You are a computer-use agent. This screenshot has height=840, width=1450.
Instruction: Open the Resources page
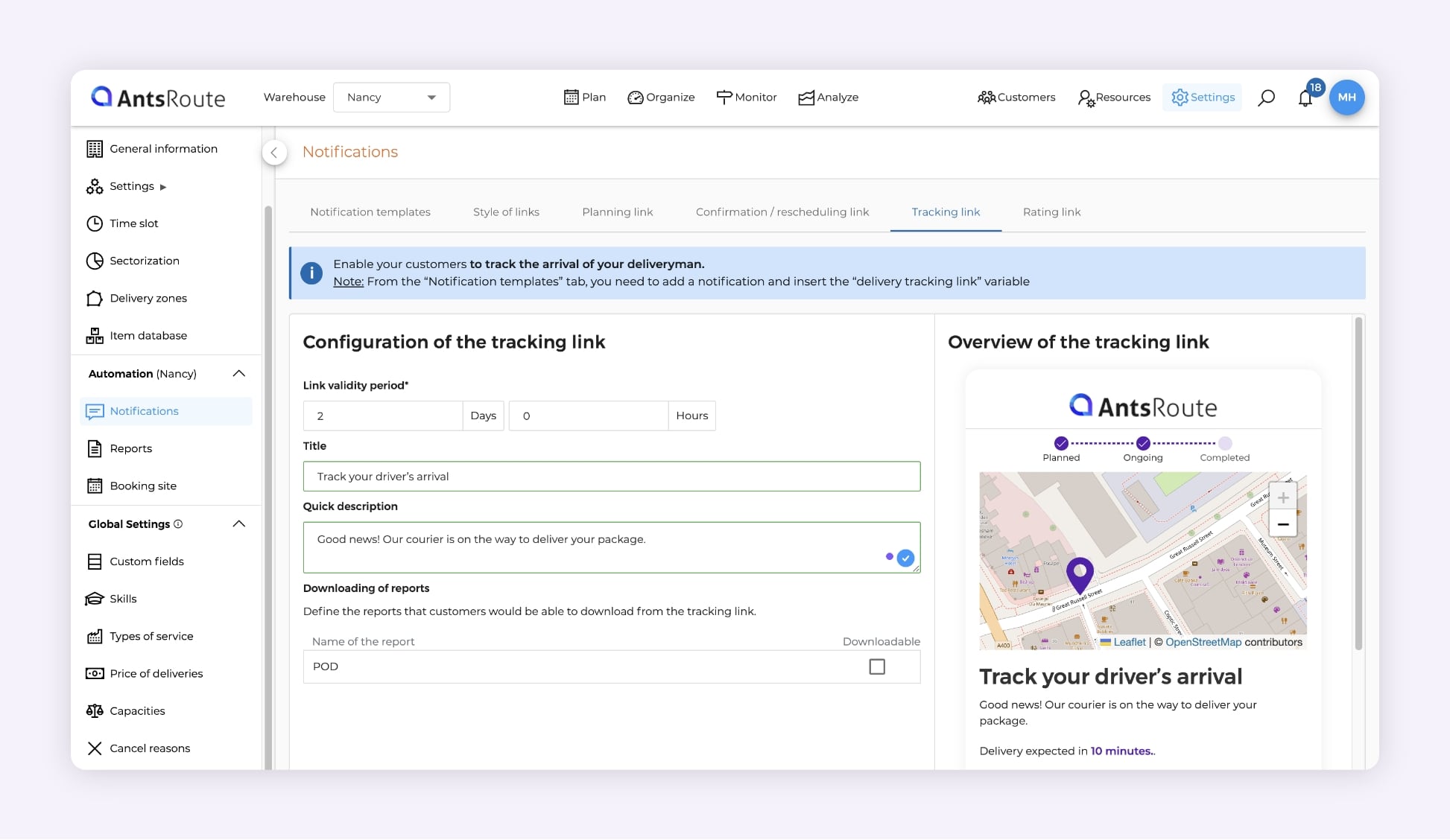coord(1113,97)
